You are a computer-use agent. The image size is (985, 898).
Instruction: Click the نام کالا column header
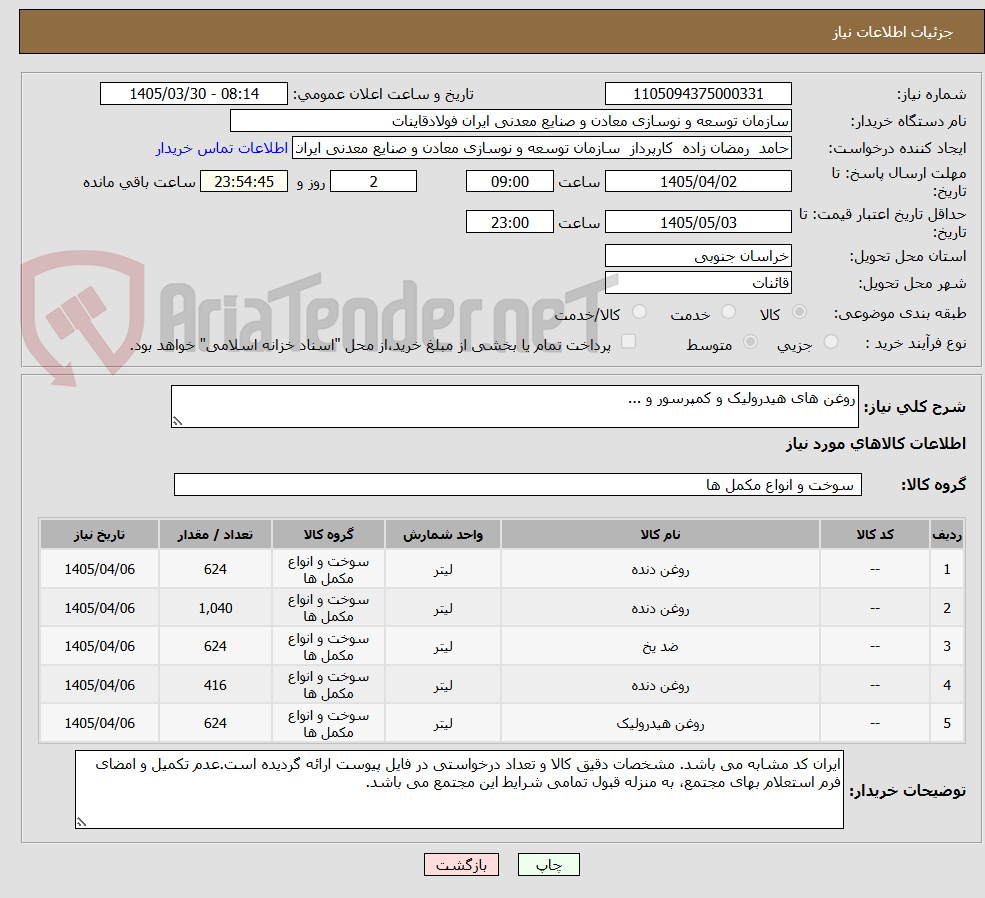(660, 534)
